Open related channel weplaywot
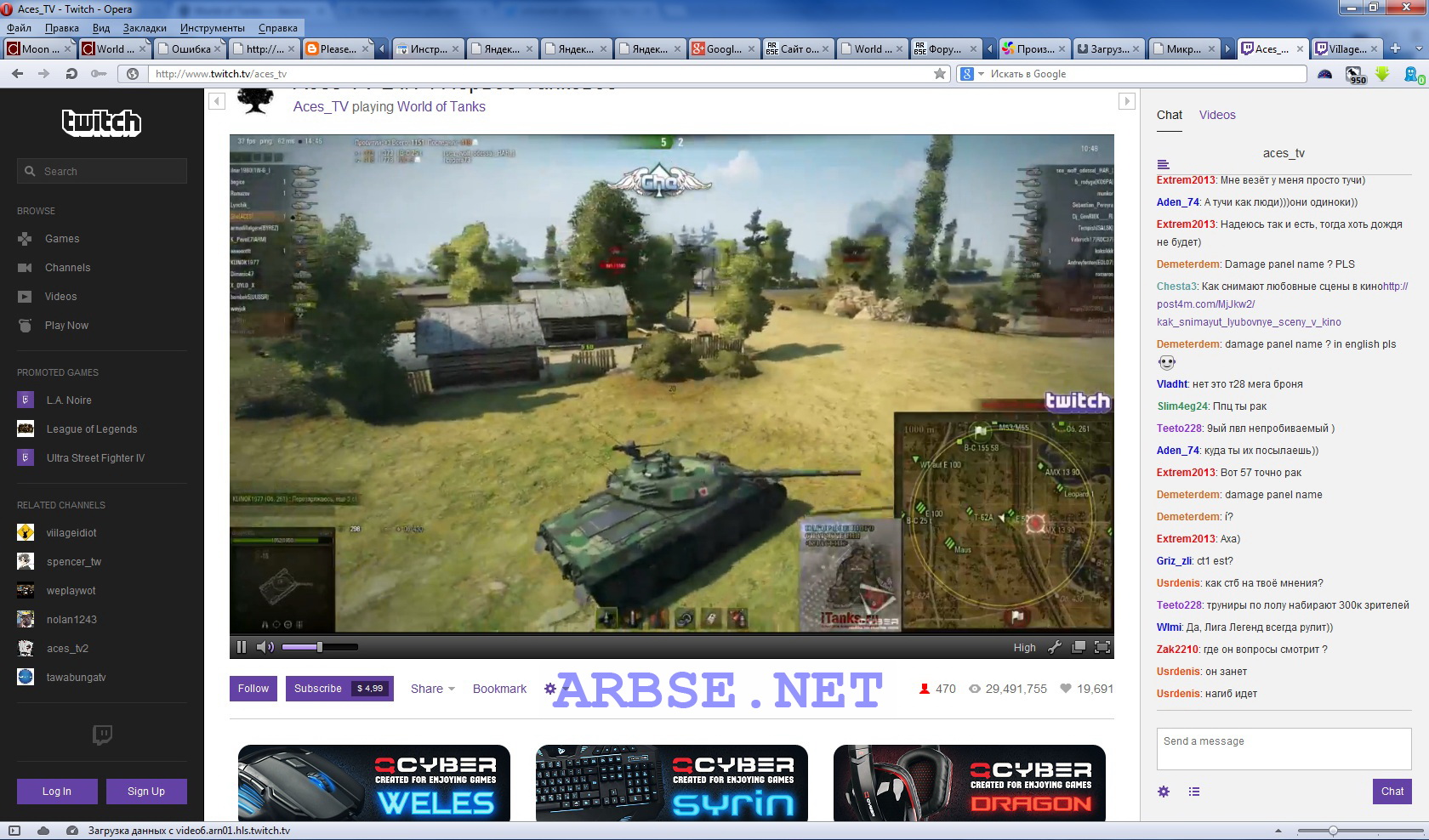Screen dimensions: 1429x840 click(x=71, y=591)
